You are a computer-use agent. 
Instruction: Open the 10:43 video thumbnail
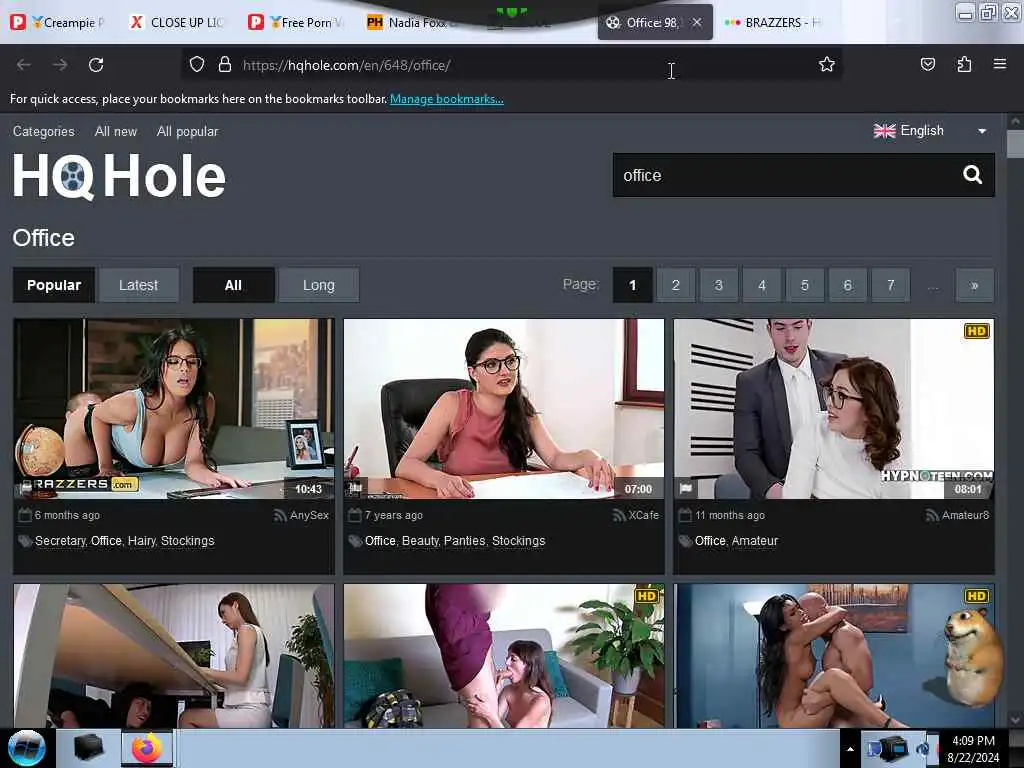point(174,409)
